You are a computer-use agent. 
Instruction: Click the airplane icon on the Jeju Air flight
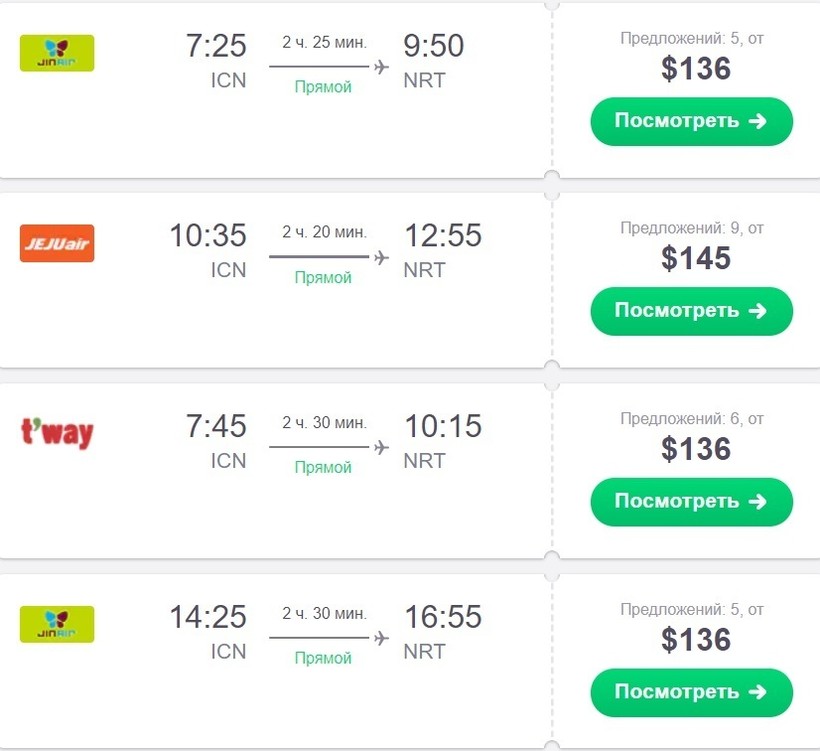pyautogui.click(x=380, y=257)
